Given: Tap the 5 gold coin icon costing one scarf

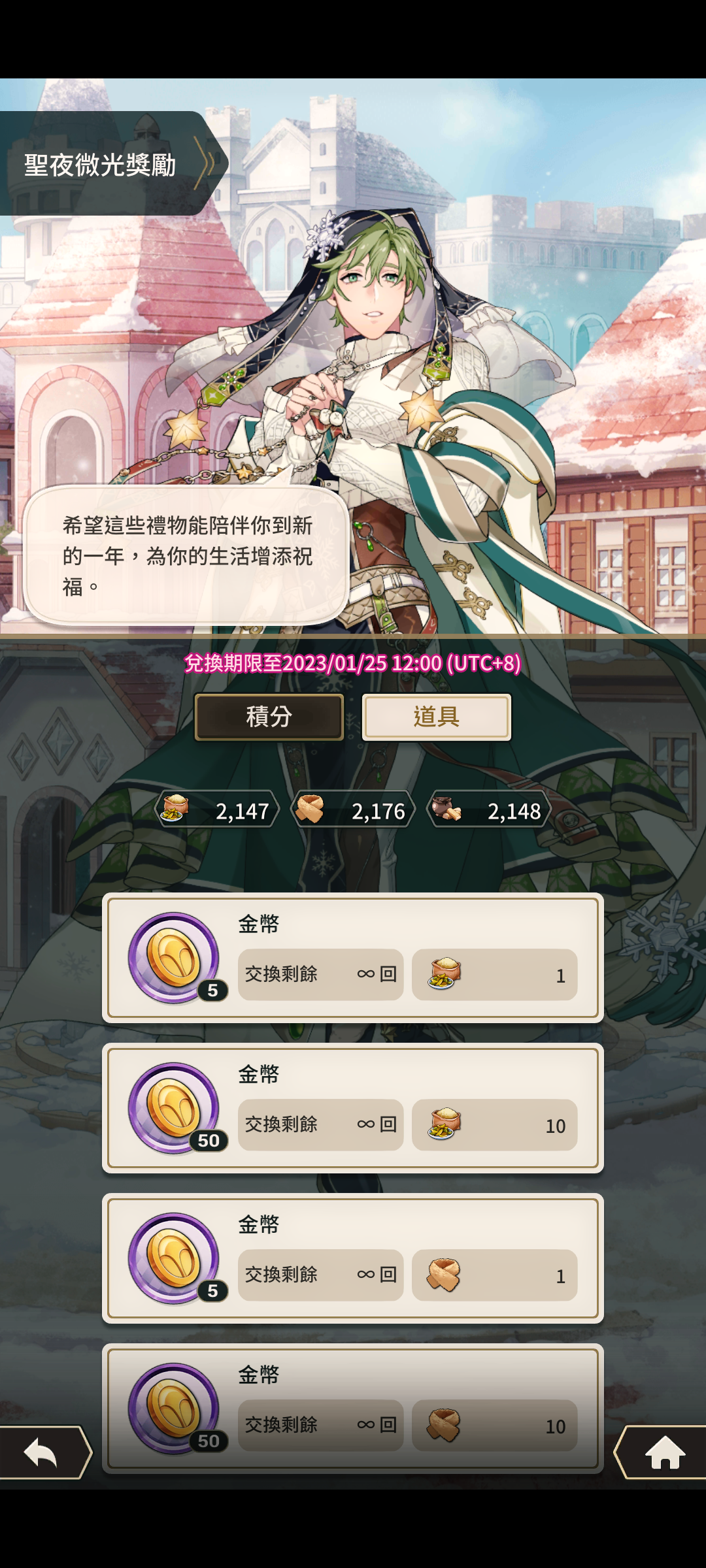Looking at the screenshot, I should 175,1258.
